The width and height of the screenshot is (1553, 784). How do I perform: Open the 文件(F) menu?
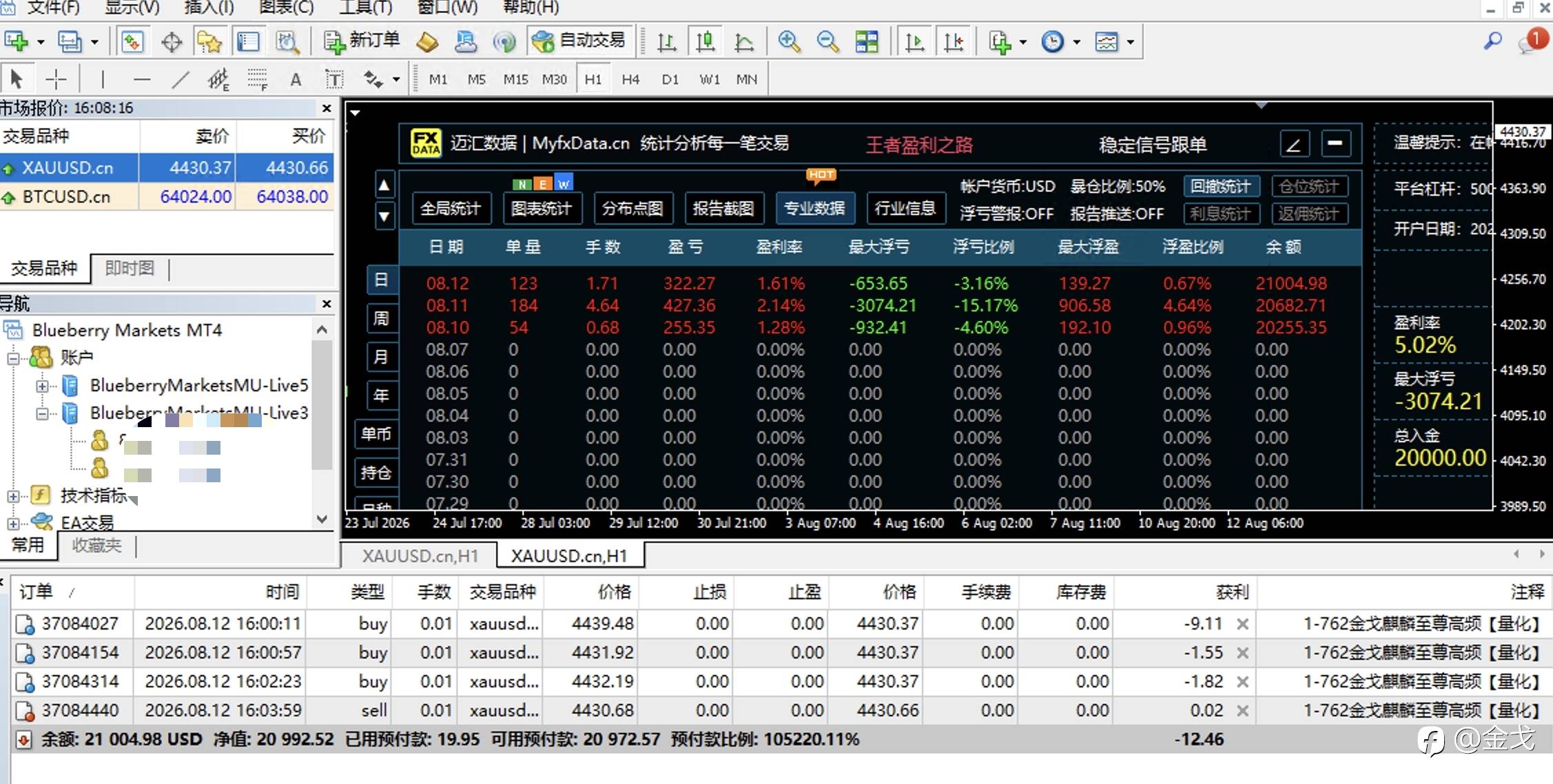[x=54, y=8]
